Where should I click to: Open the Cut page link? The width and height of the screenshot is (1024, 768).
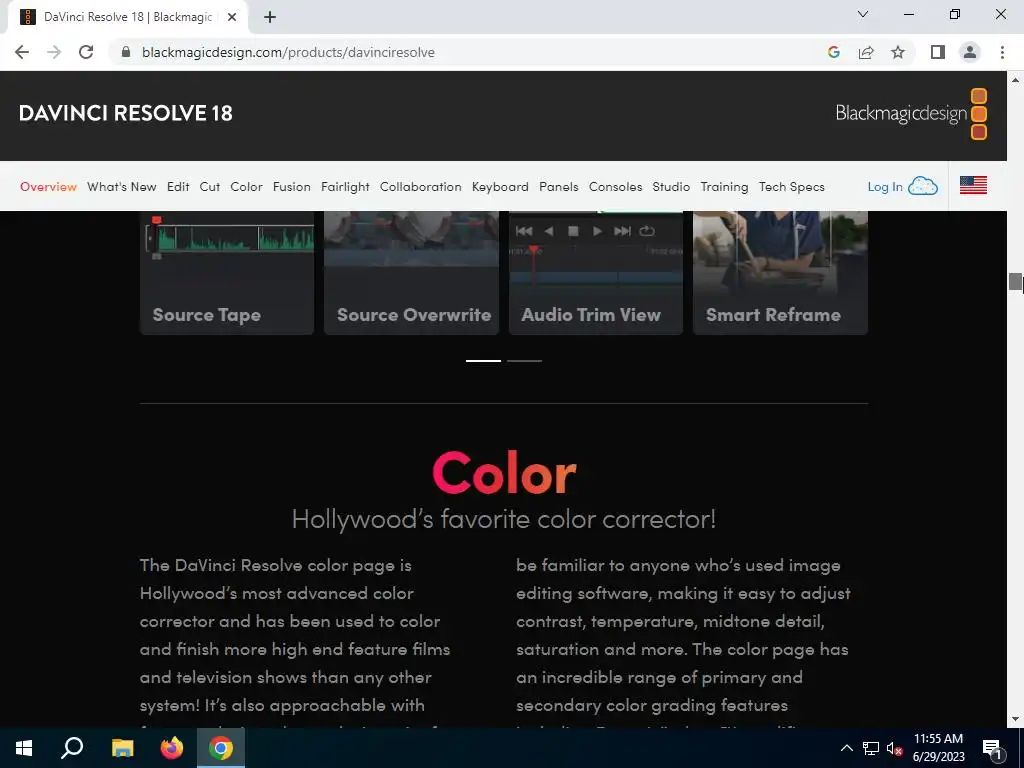point(210,187)
